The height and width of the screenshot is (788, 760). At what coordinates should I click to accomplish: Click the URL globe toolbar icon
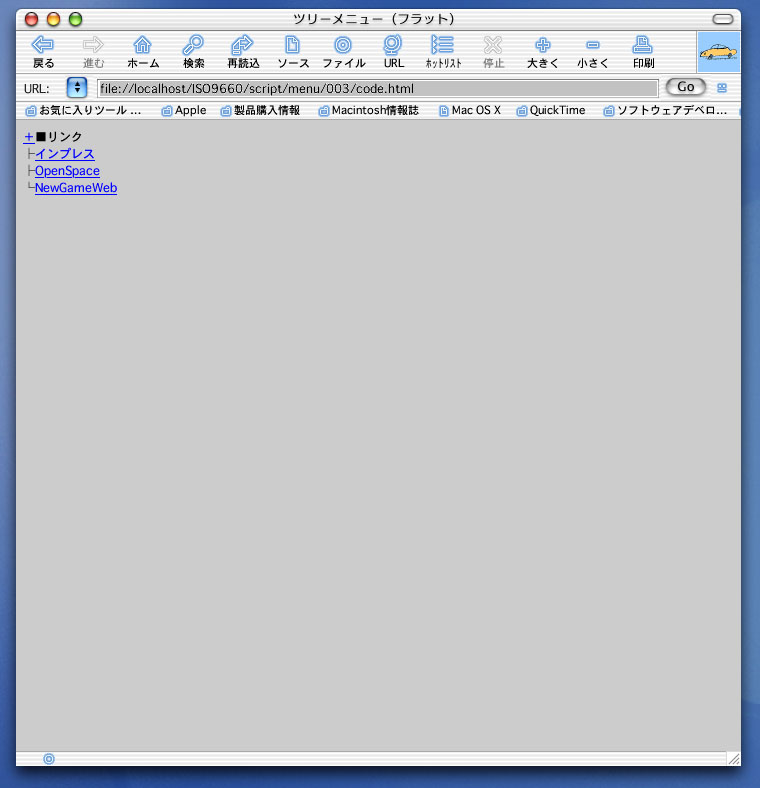tap(393, 45)
